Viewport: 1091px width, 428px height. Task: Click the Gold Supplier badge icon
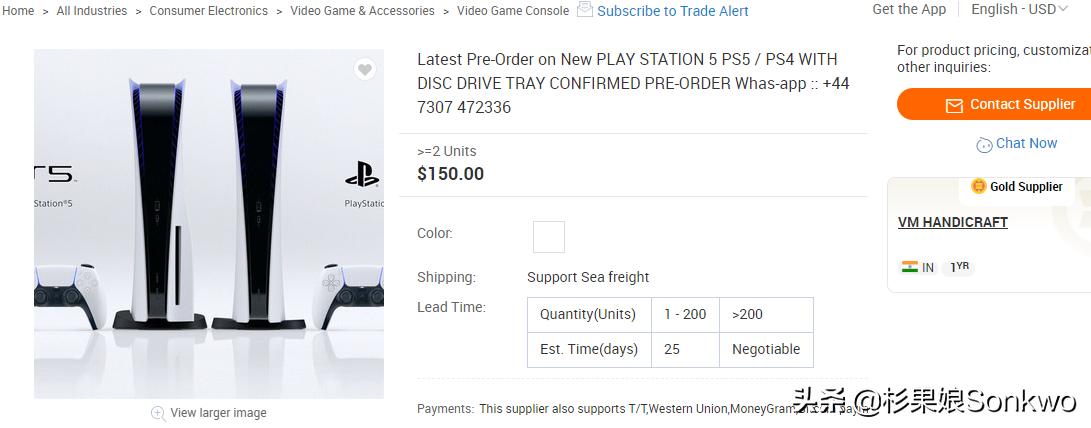point(979,186)
